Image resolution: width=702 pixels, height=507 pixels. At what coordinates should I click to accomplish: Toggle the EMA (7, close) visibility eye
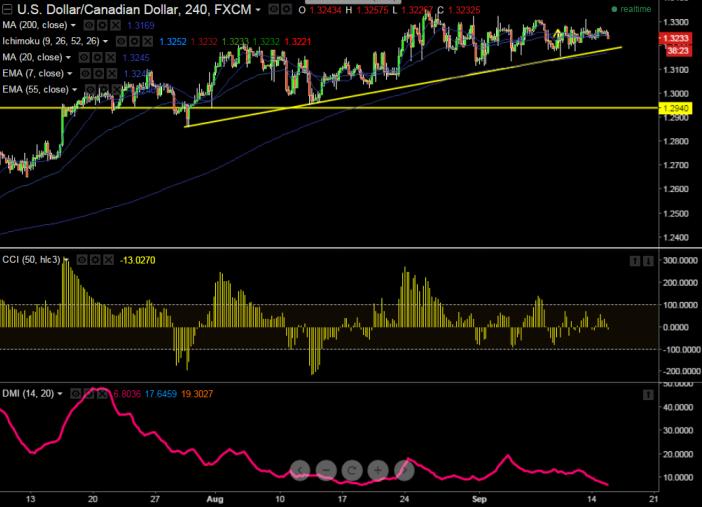[85, 73]
